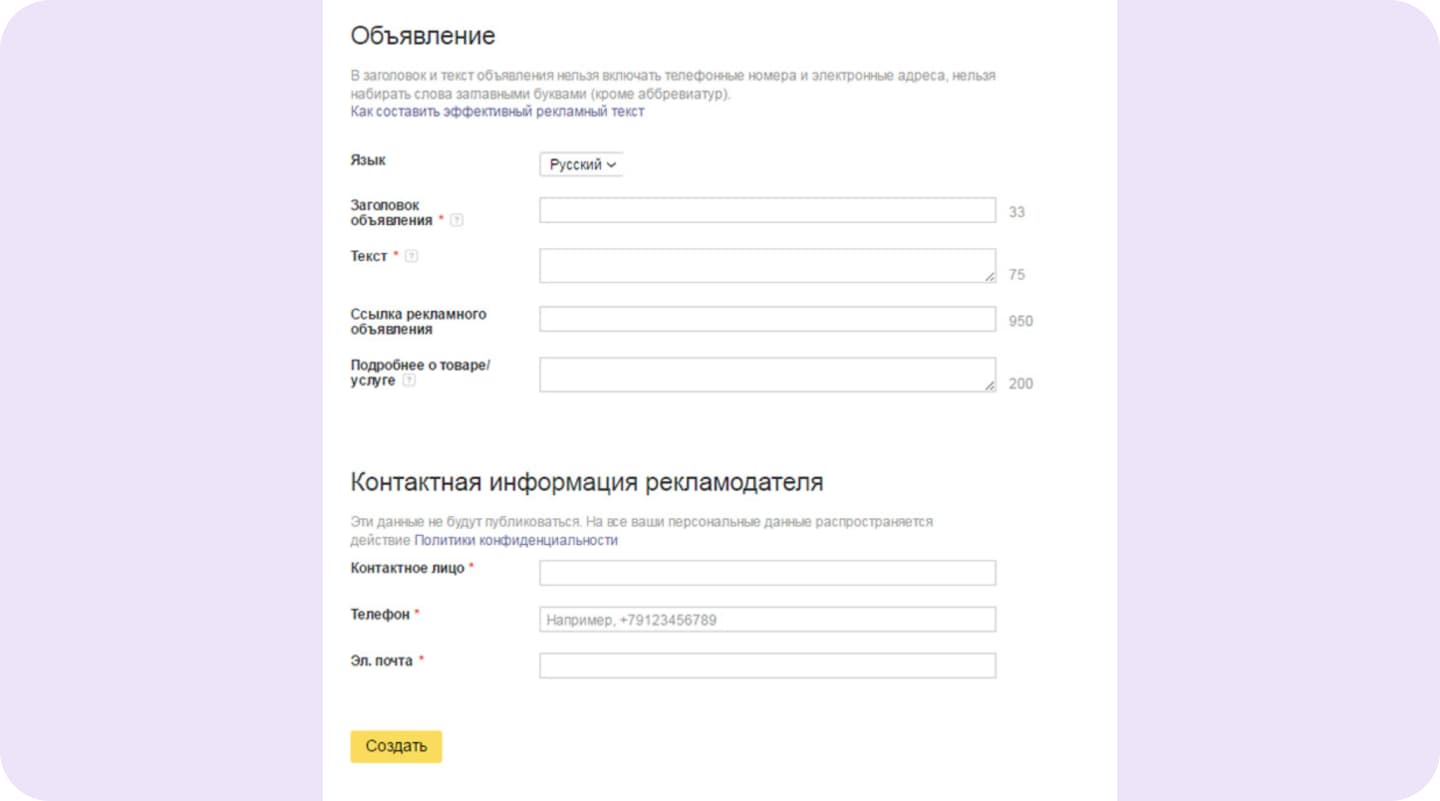The width and height of the screenshot is (1440, 801).
Task: Expand the Язык dropdown showing Русский
Action: [x=580, y=164]
